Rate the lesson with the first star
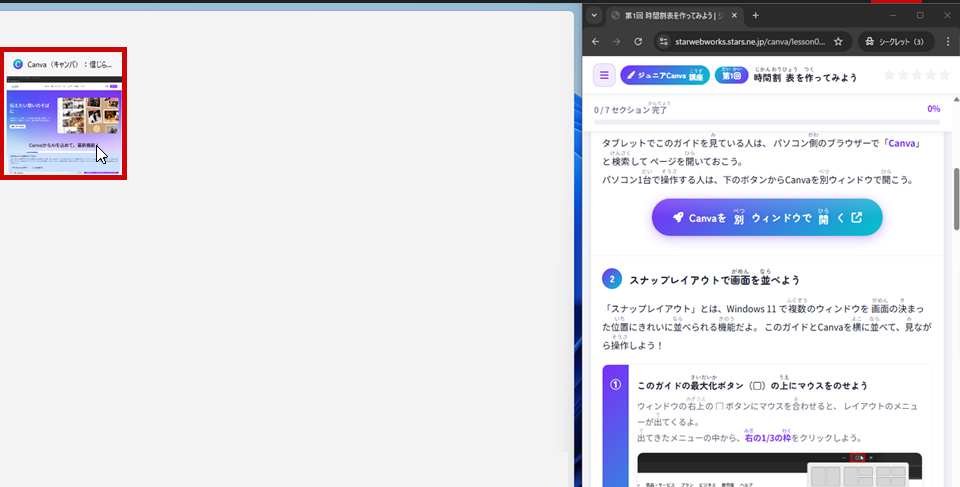This screenshot has width=960, height=487. pyautogui.click(x=890, y=75)
